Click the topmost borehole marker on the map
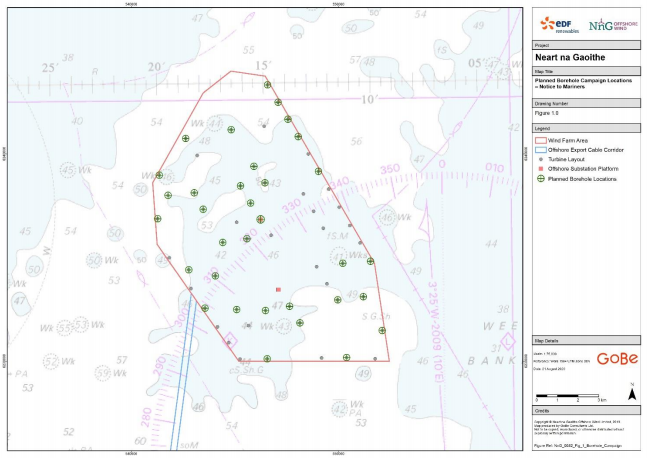This screenshot has height=458, width=648. 268,85
